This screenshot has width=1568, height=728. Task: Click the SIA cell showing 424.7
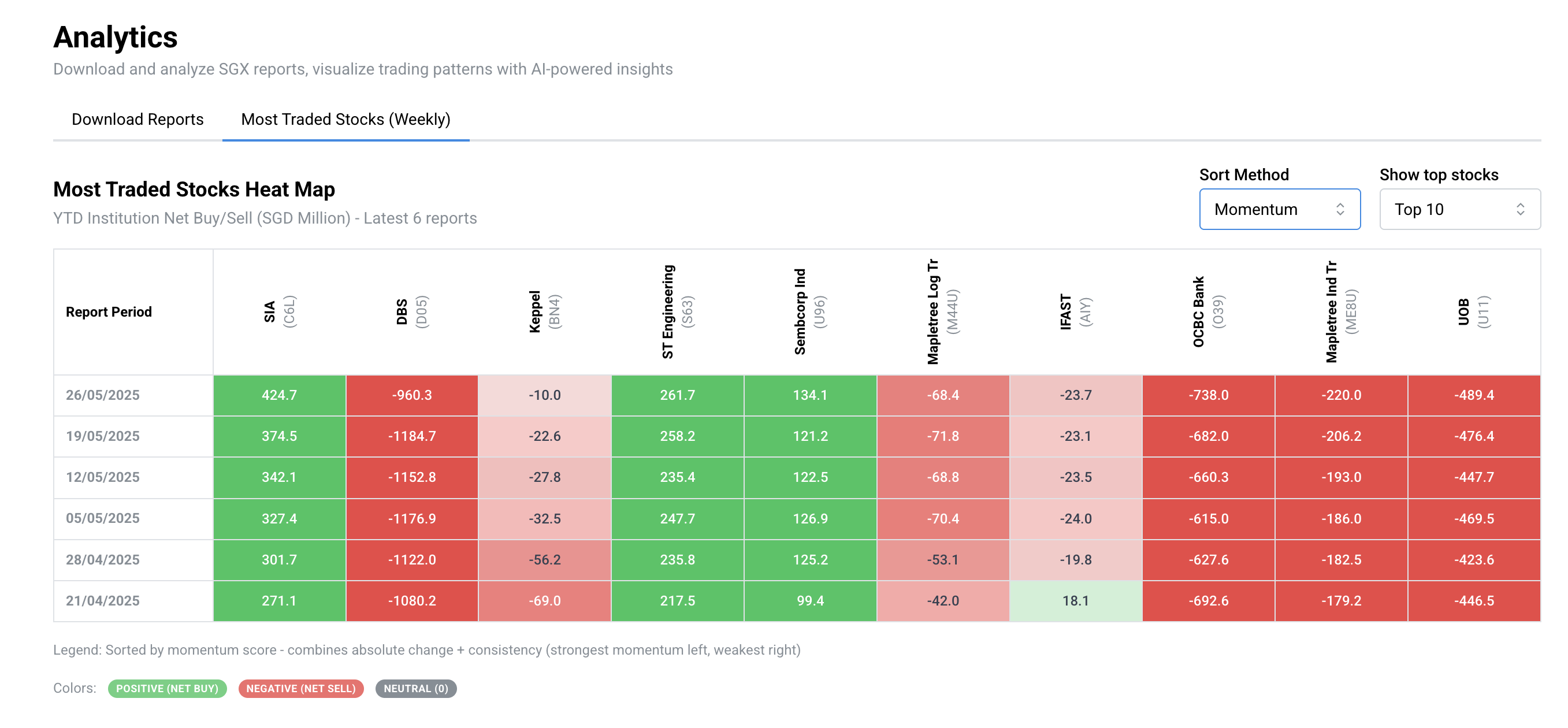[x=280, y=395]
